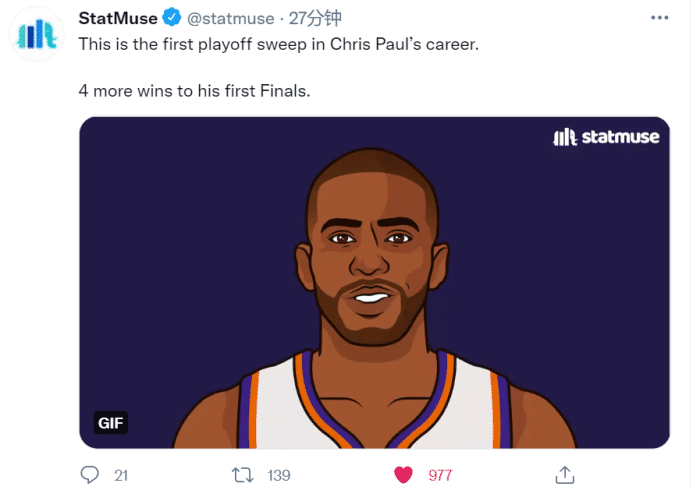Click the reply speech bubble icon
Image resolution: width=700 pixels, height=490 pixels.
[x=89, y=474]
